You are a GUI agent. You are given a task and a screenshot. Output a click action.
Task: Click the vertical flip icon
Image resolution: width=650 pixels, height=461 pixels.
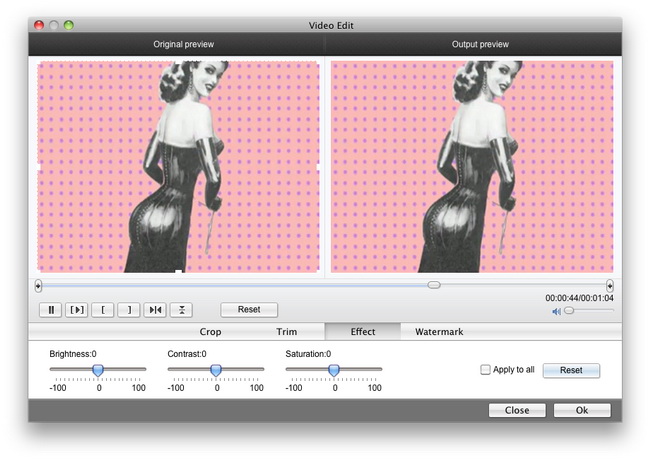click(x=181, y=310)
